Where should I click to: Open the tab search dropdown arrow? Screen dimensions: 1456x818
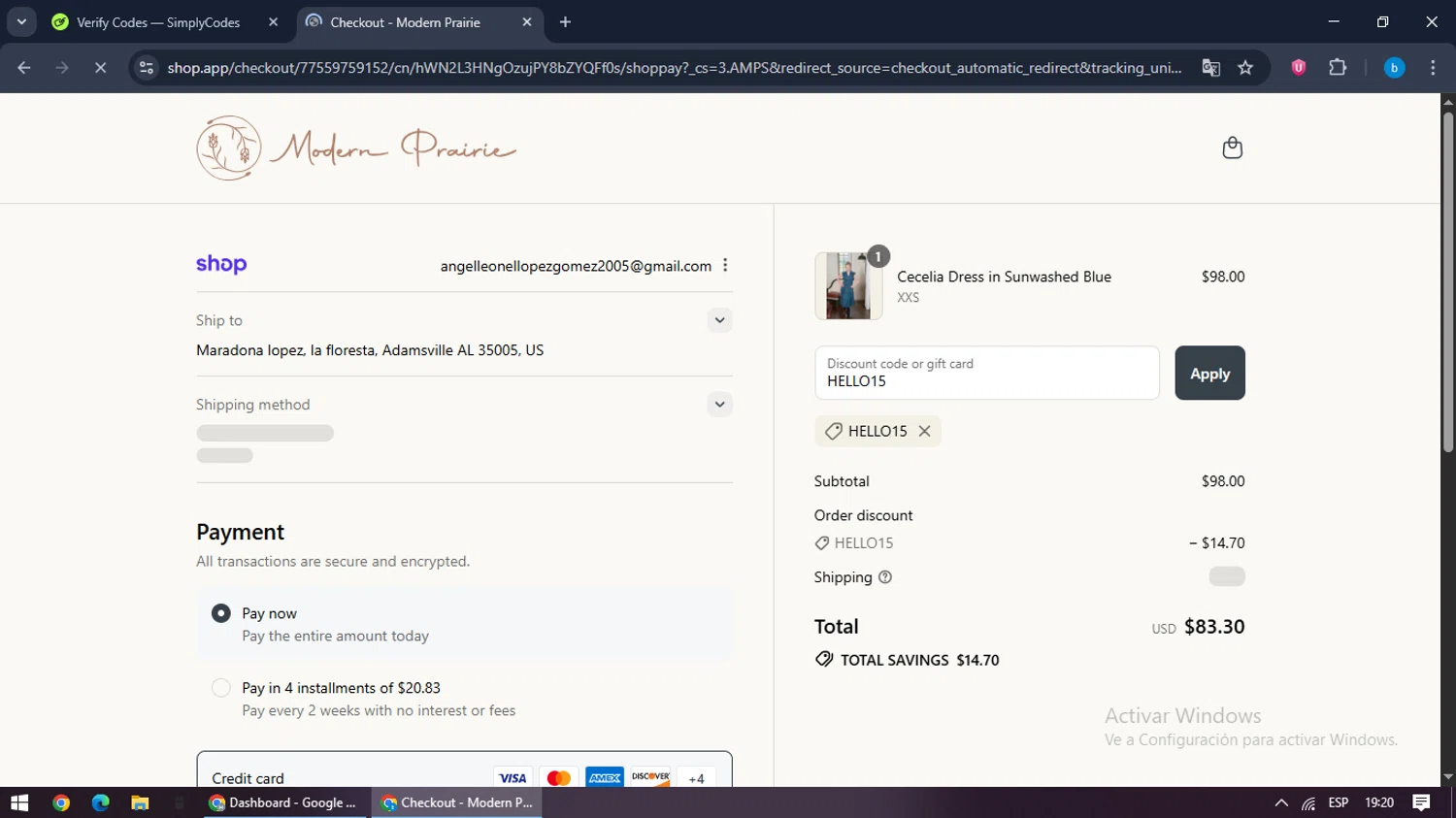pyautogui.click(x=21, y=21)
